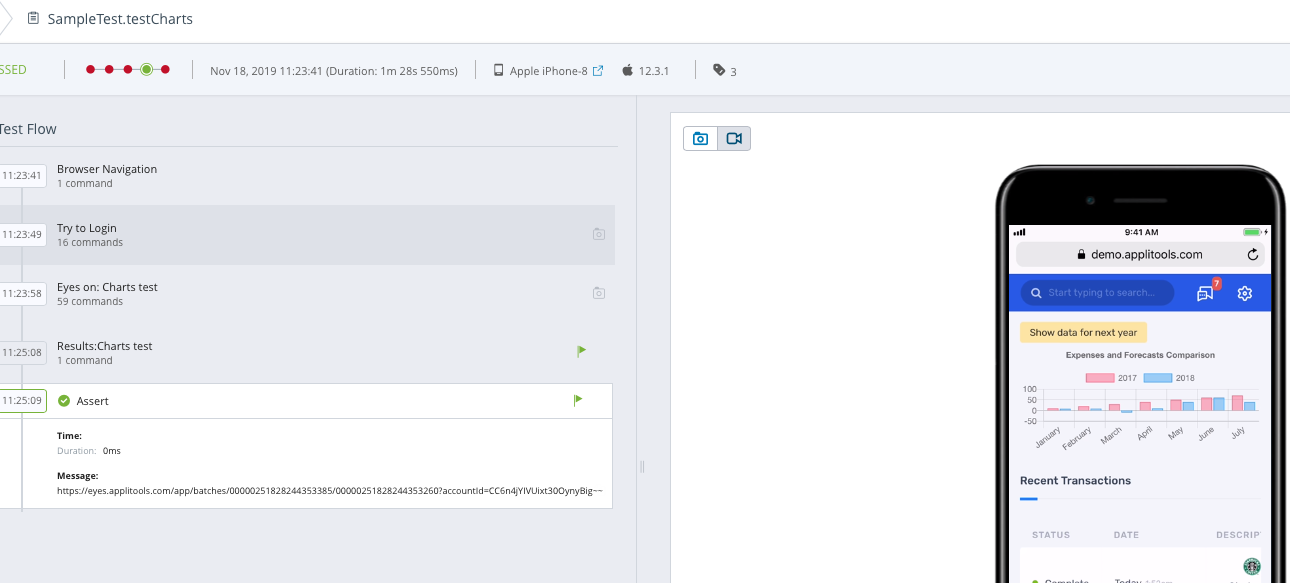
Task: Open screenshot icon on Try to Login step
Action: click(598, 234)
